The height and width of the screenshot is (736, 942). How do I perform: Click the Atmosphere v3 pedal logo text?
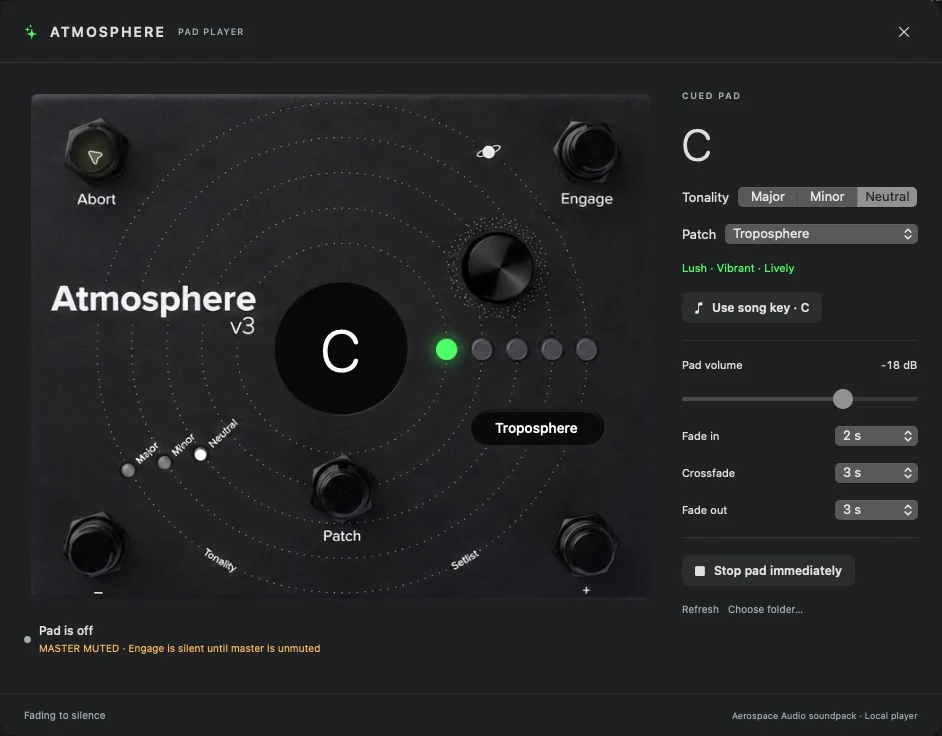pos(154,309)
